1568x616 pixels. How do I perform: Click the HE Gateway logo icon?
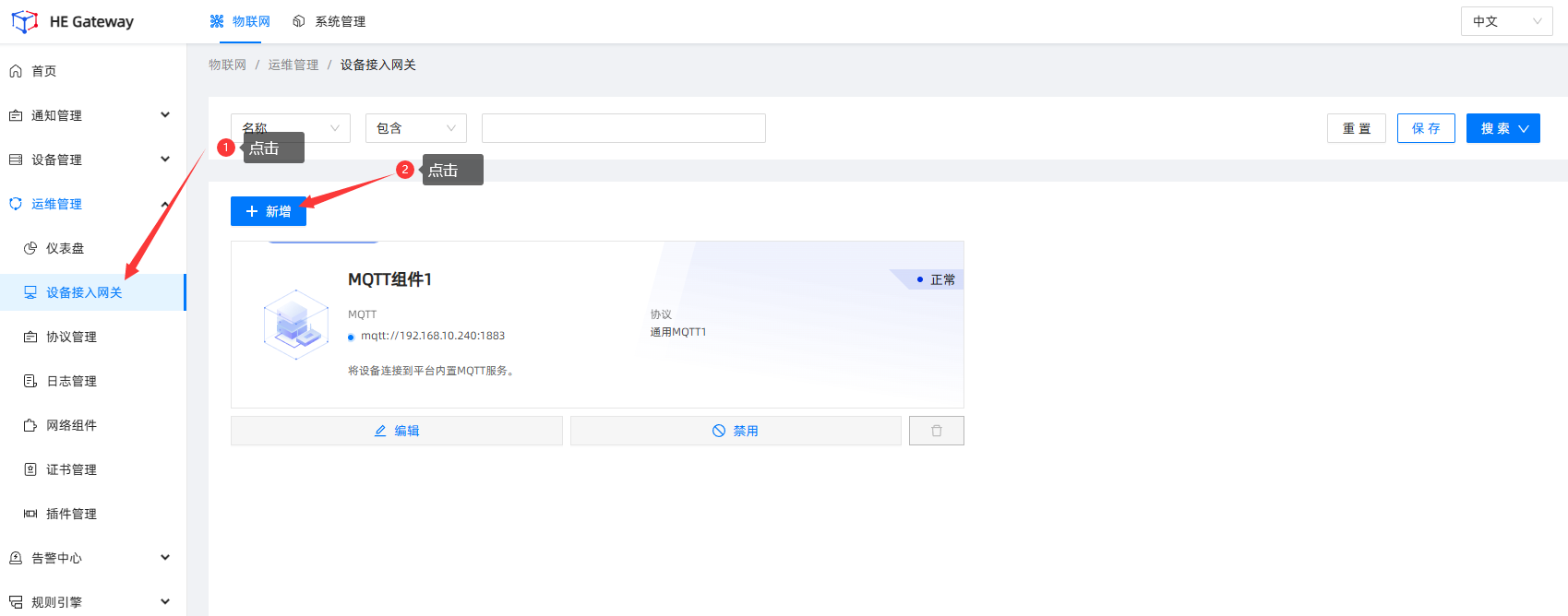pyautogui.click(x=25, y=21)
